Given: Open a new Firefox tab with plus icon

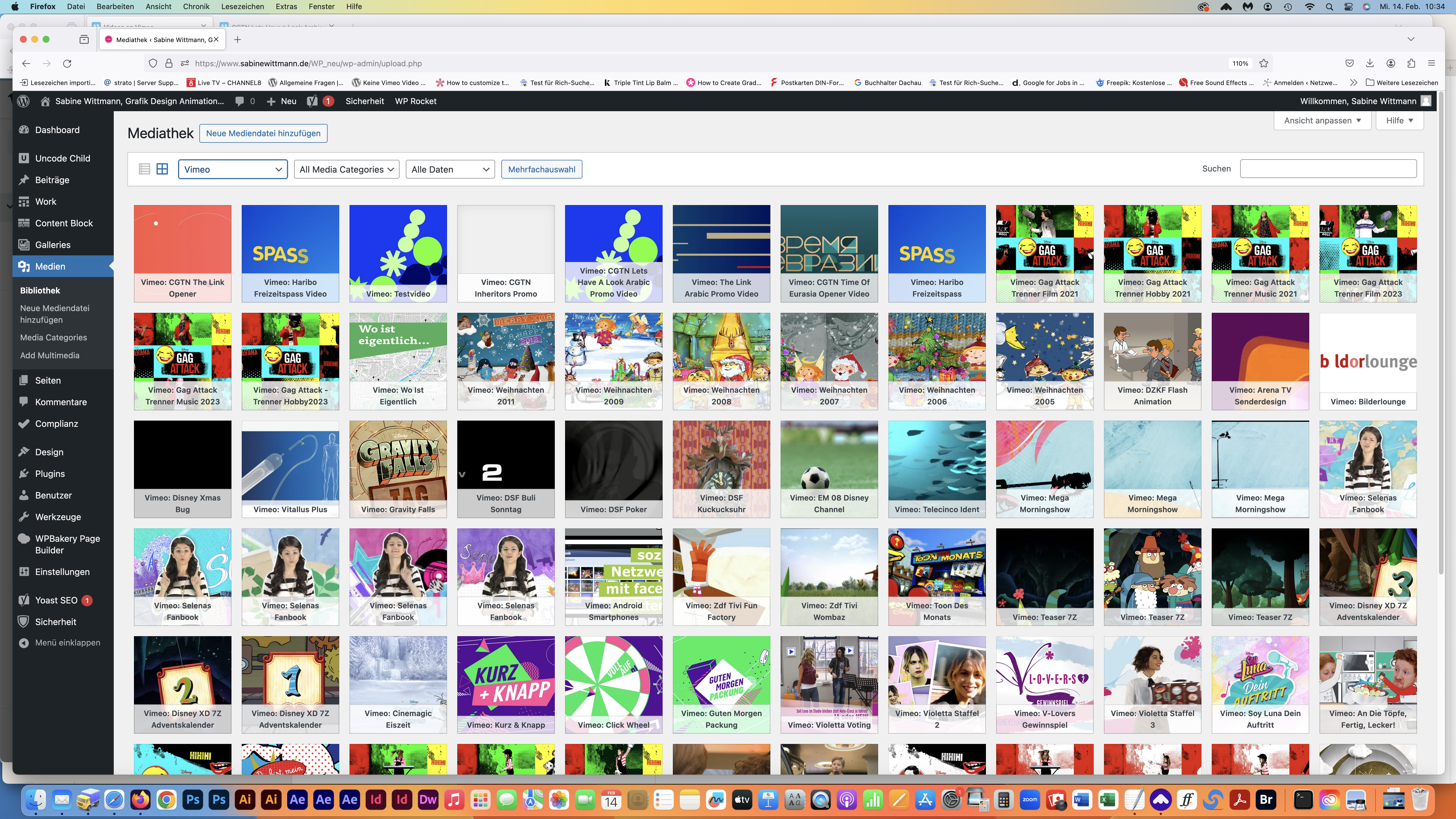Looking at the screenshot, I should pyautogui.click(x=237, y=40).
